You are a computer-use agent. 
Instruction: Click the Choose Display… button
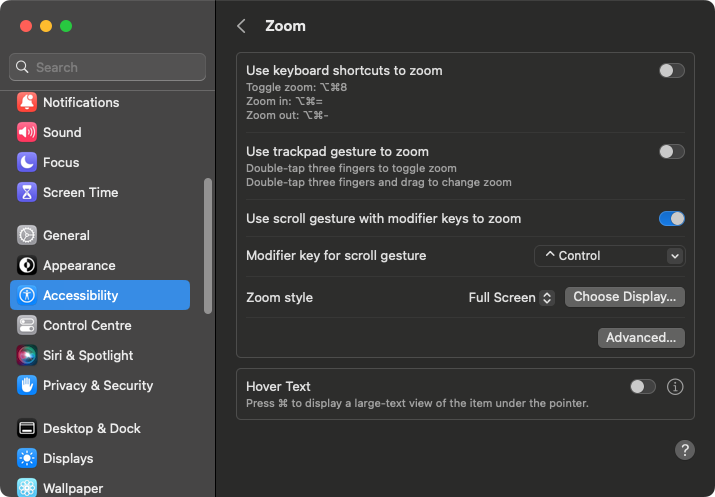click(625, 297)
